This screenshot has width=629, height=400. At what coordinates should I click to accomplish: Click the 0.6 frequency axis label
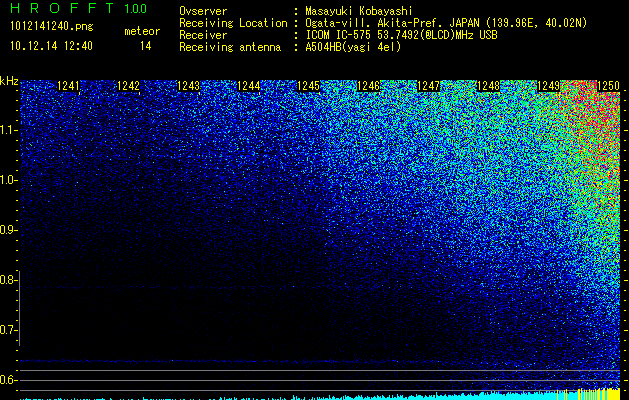8,380
